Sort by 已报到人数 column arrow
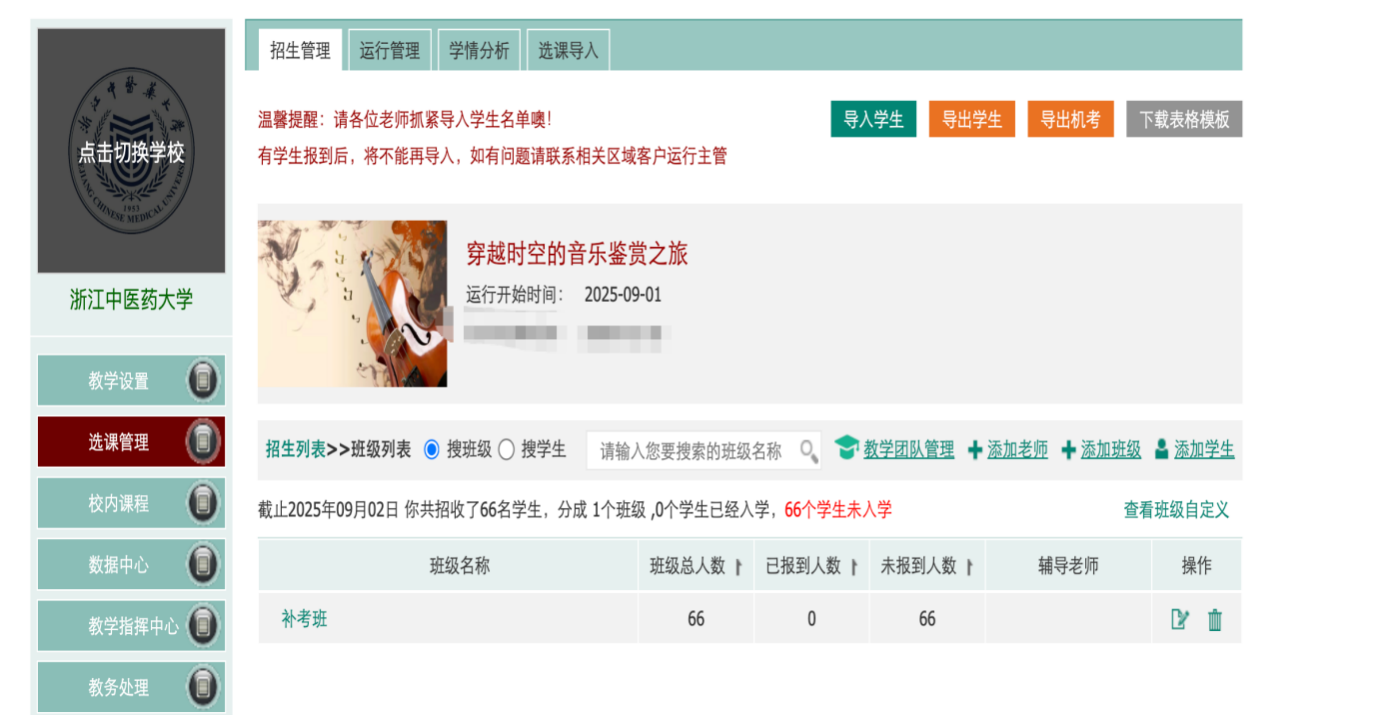The width and height of the screenshot is (1398, 715). [x=854, y=567]
